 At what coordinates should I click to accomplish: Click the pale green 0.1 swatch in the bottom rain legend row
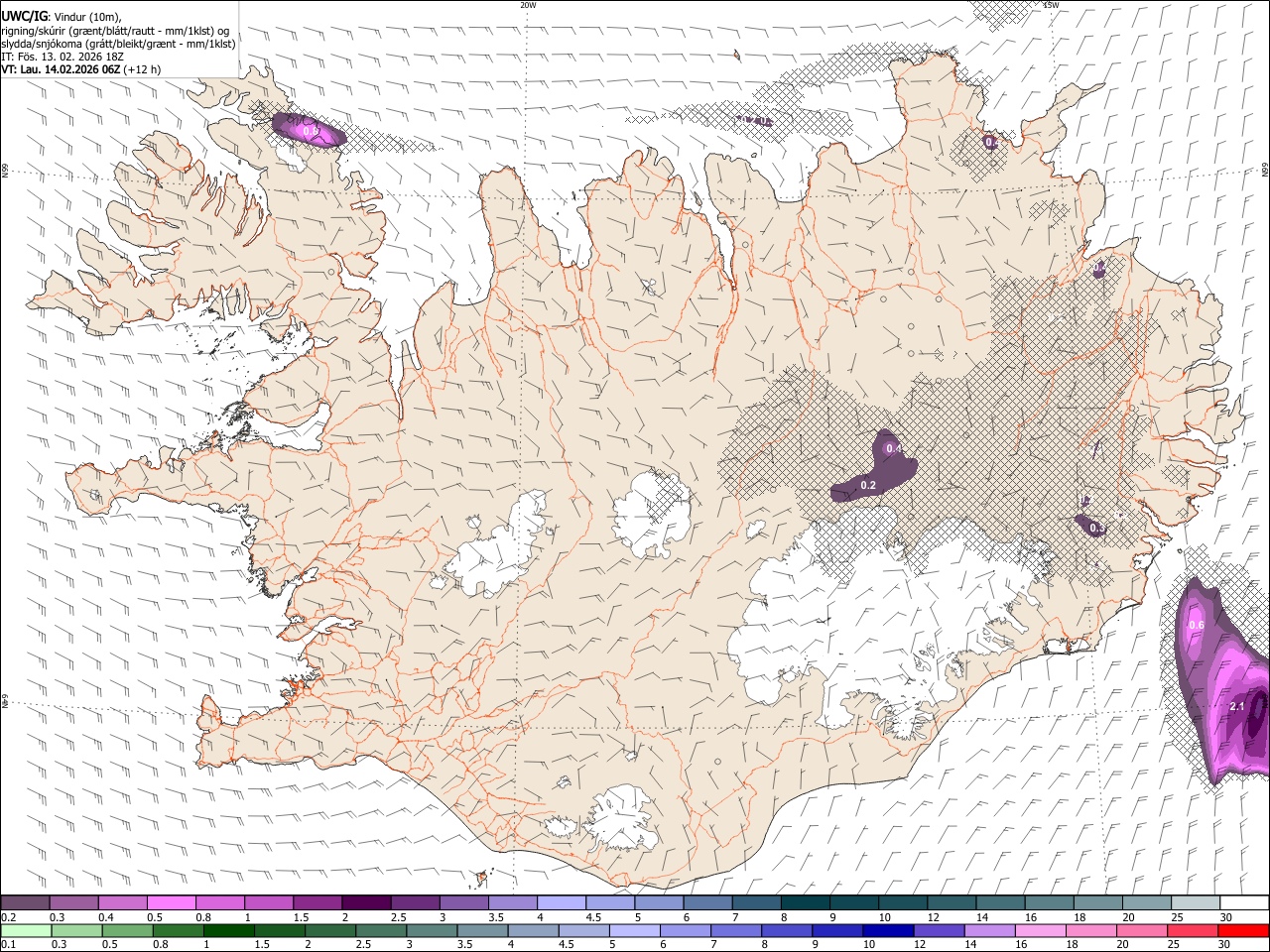click(26, 930)
